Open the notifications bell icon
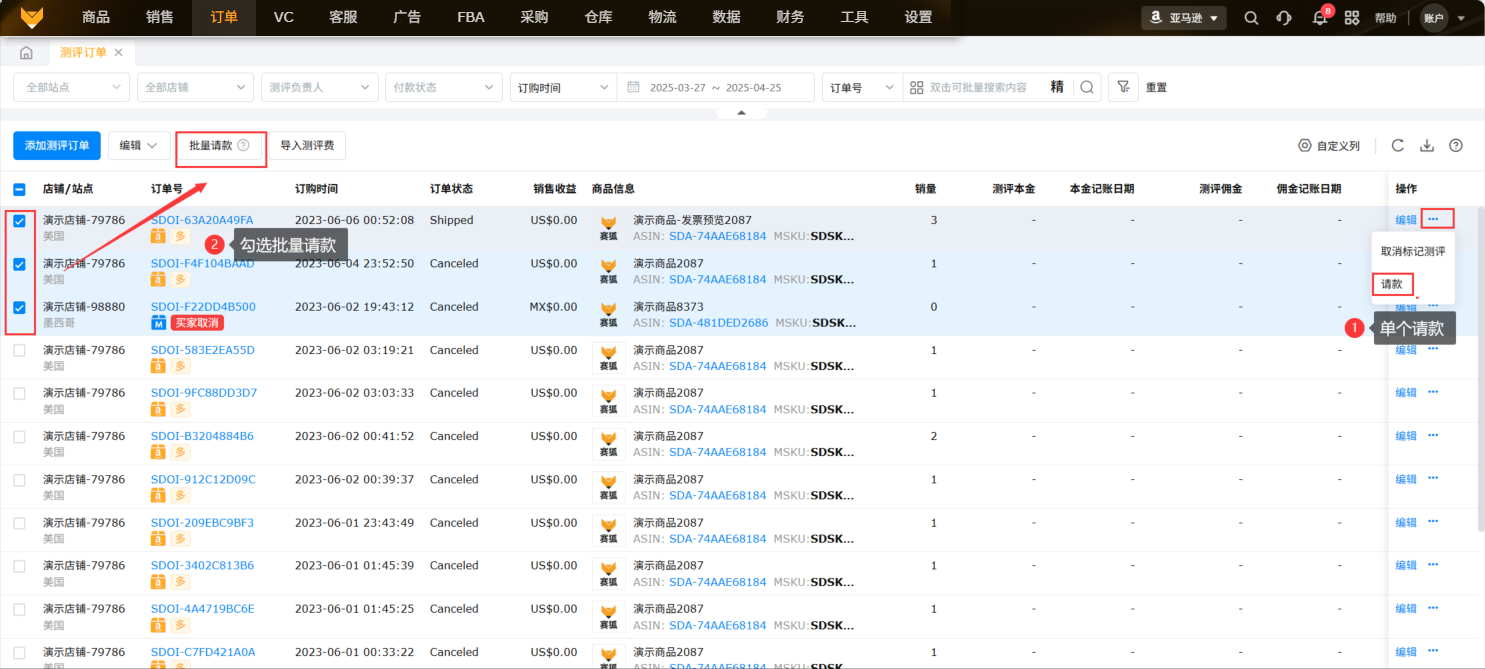 (1319, 18)
